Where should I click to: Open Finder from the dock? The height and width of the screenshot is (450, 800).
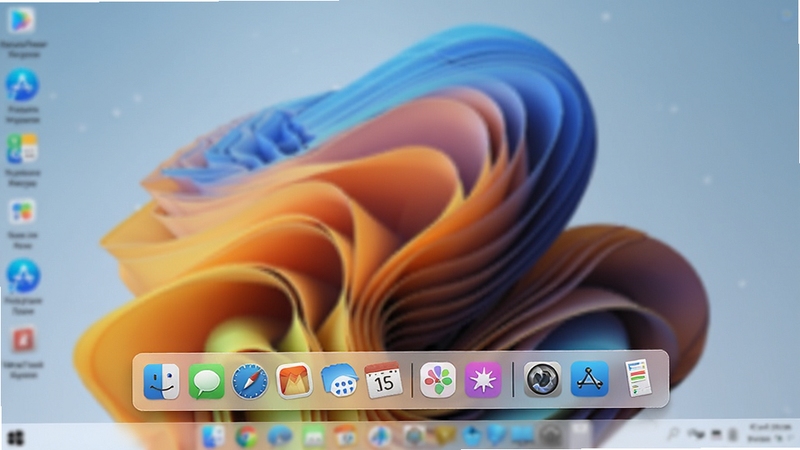click(161, 381)
